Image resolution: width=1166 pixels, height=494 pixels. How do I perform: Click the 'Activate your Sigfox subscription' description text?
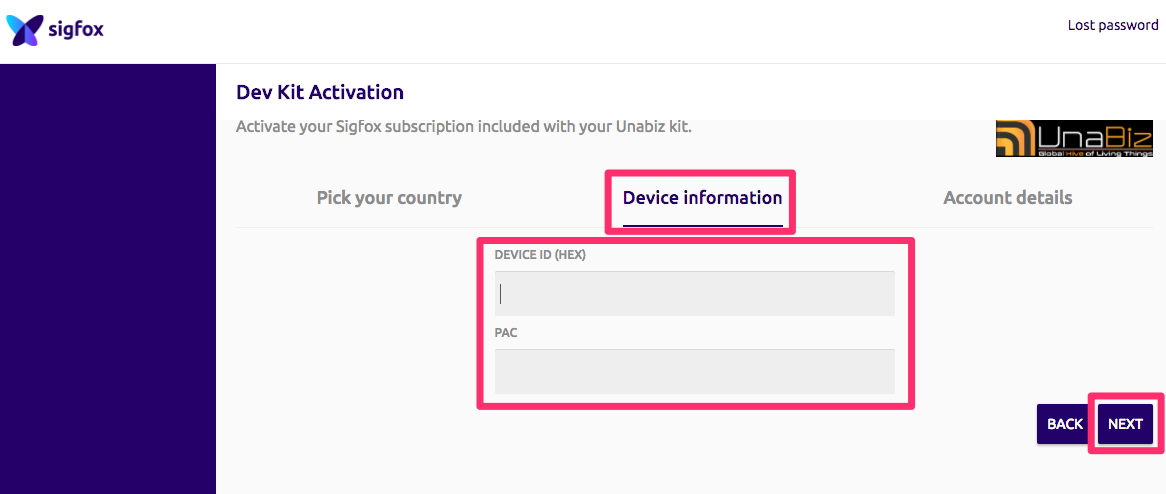pos(463,128)
